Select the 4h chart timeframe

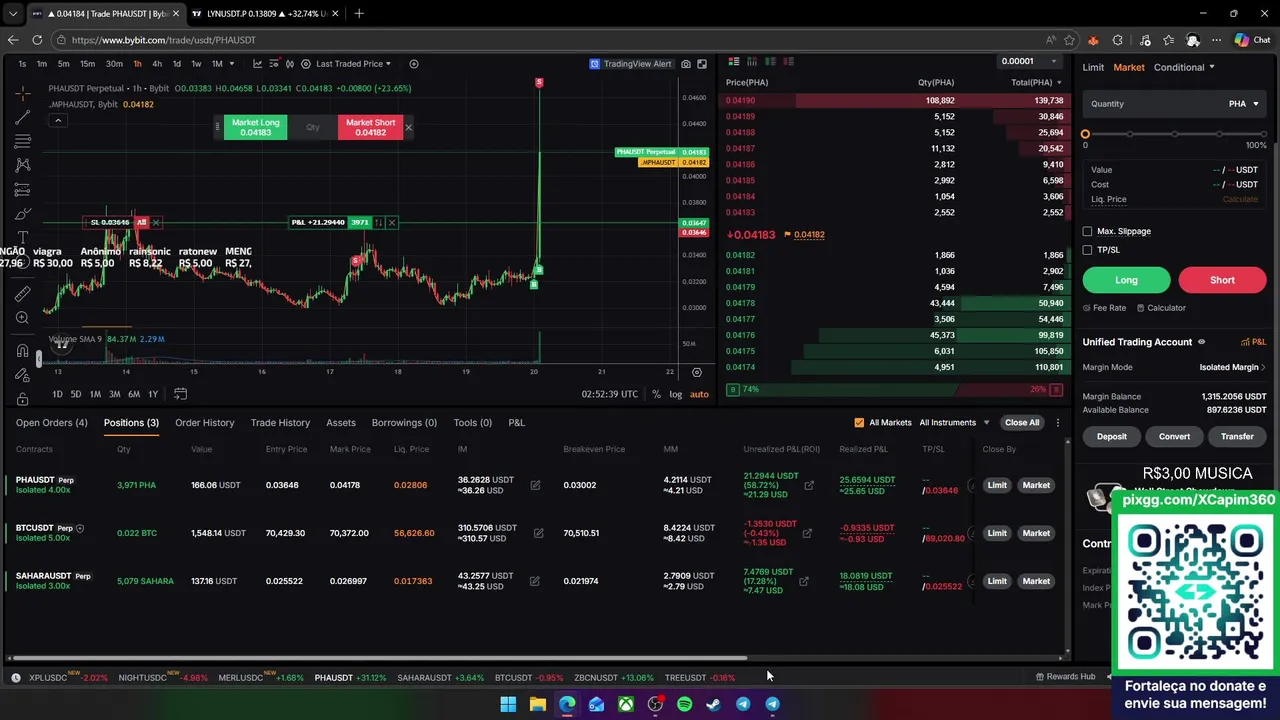157,64
